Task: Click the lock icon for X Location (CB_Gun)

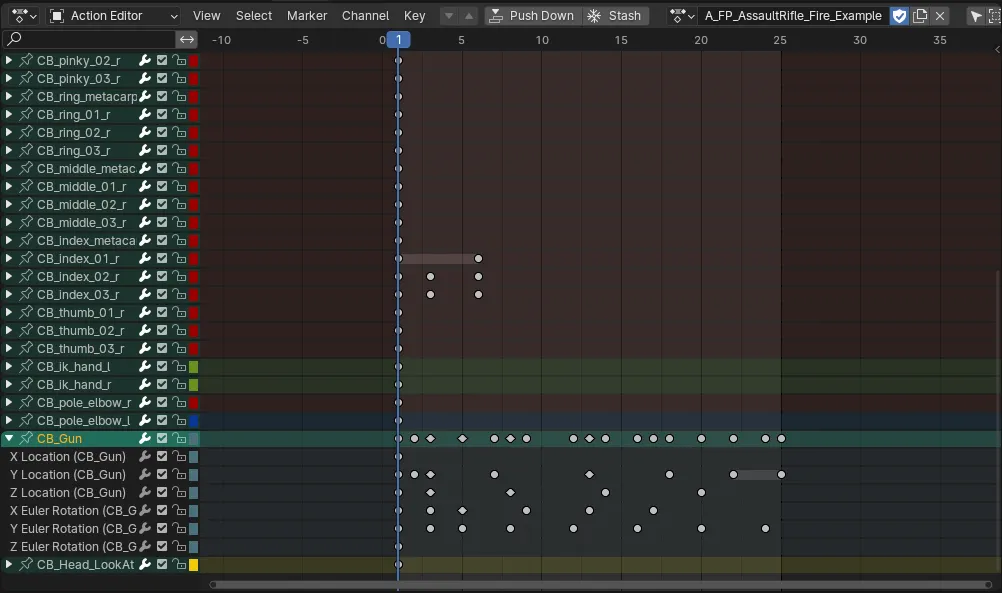Action: pos(179,457)
